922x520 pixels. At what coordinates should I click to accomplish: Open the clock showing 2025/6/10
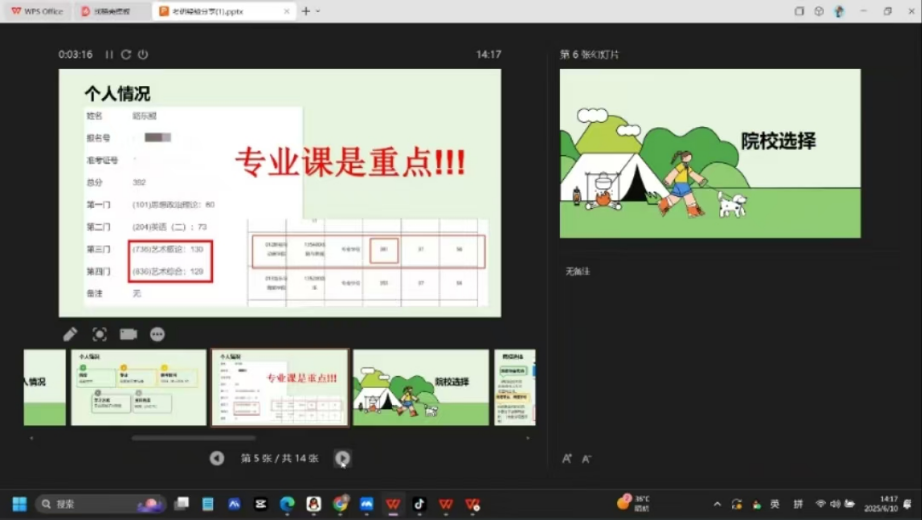(880, 504)
